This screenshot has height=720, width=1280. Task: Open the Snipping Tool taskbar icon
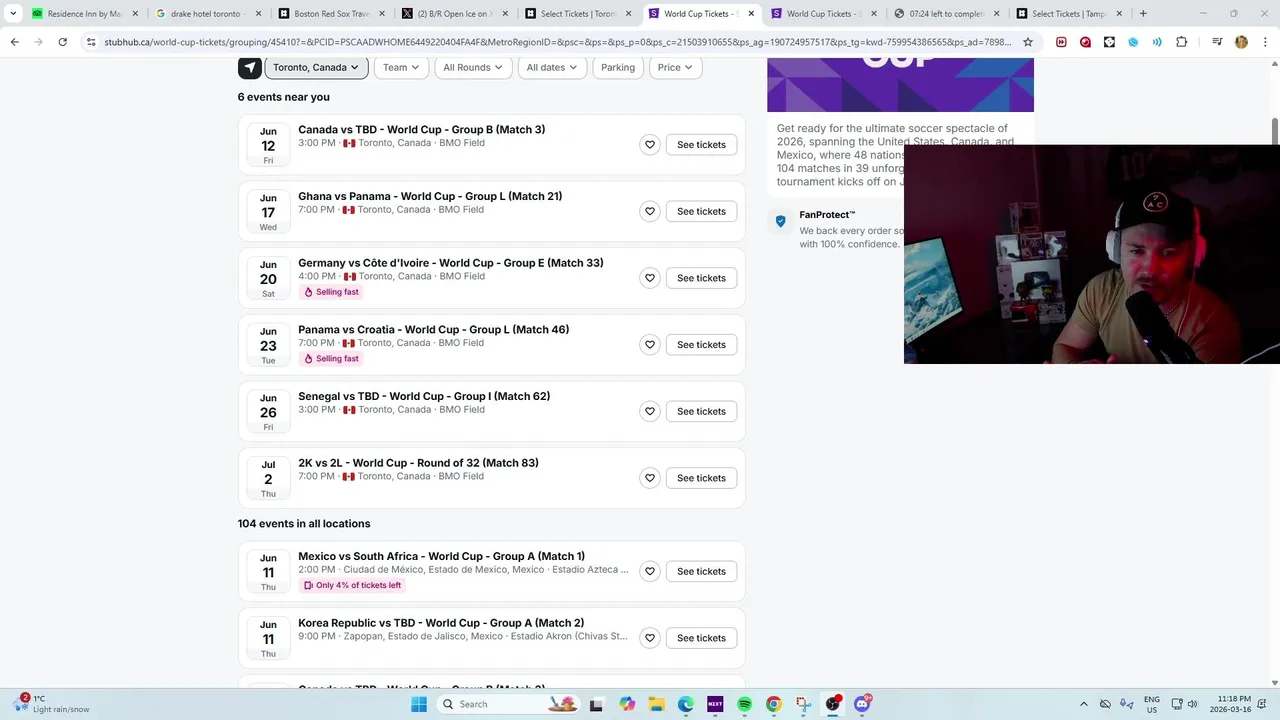[x=803, y=704]
